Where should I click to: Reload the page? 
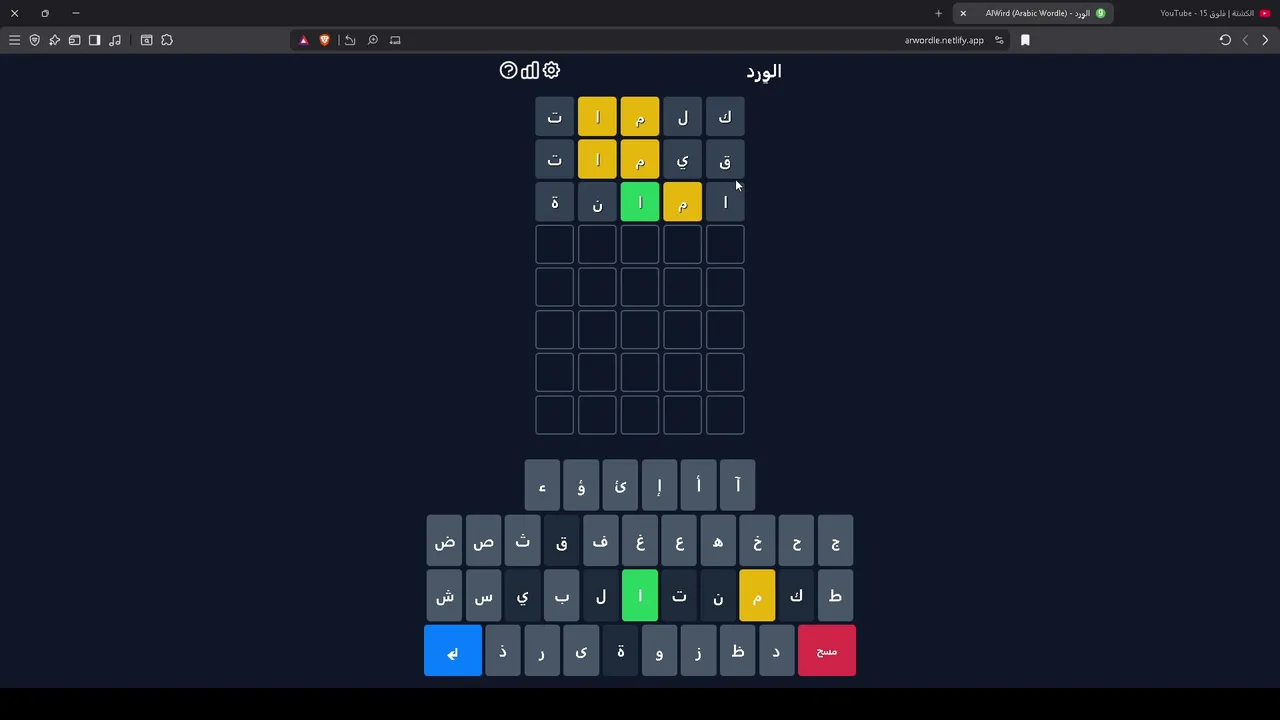click(1225, 40)
